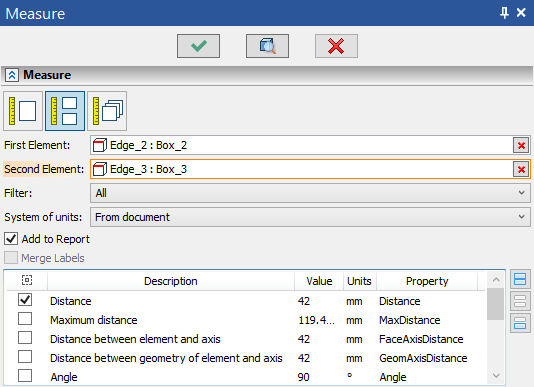Check the Maximum distance row checkbox

(25, 319)
